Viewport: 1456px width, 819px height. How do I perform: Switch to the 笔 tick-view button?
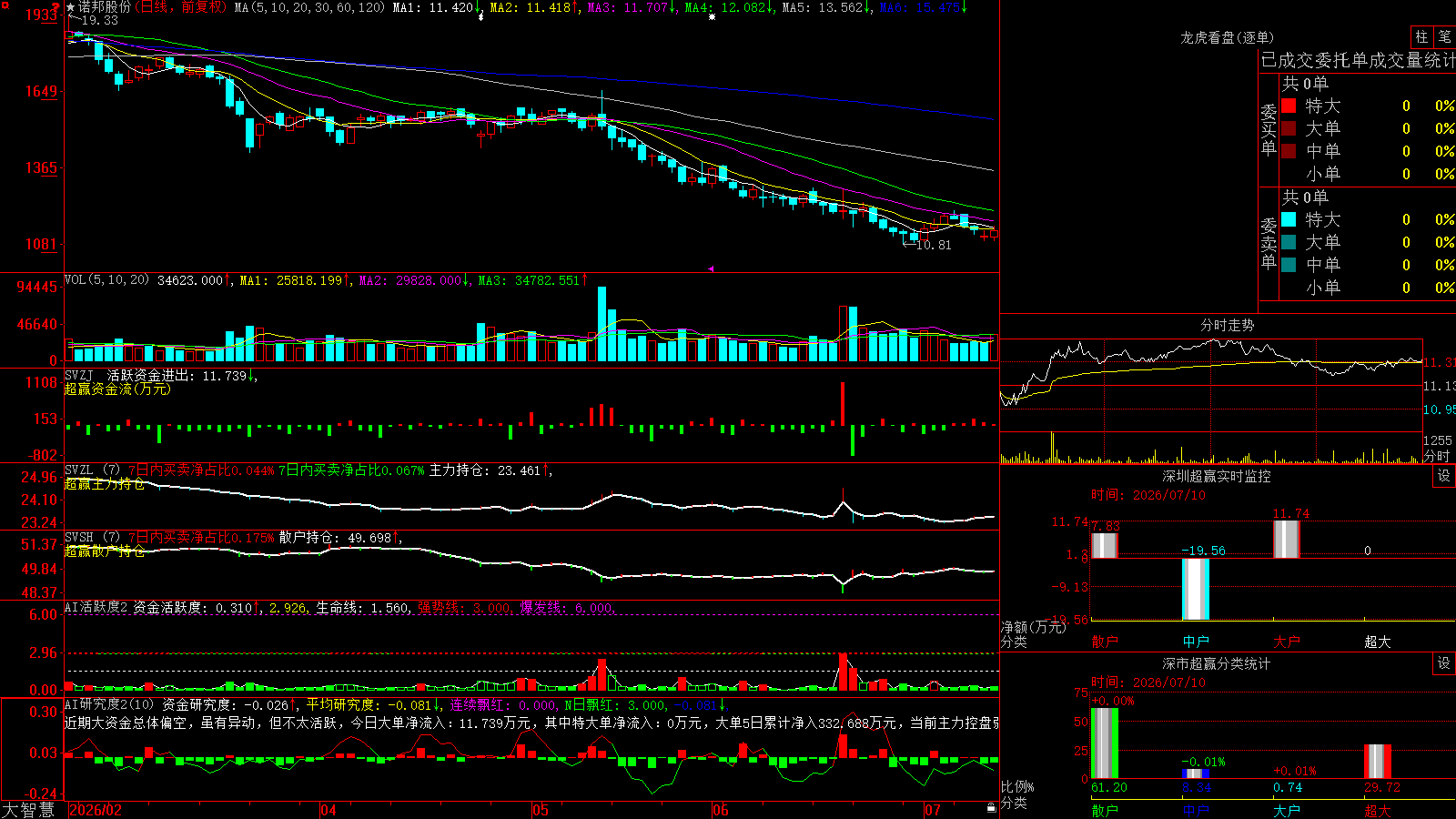pyautogui.click(x=1444, y=36)
